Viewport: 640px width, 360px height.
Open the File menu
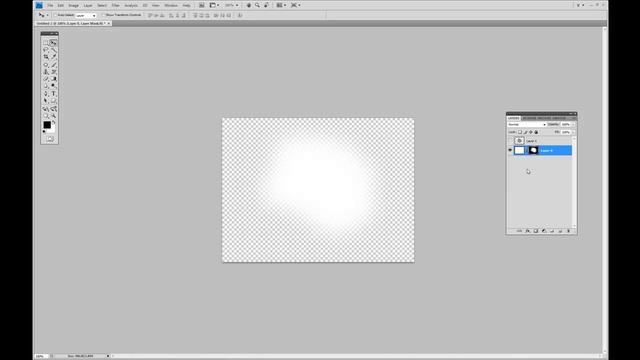[x=50, y=6]
